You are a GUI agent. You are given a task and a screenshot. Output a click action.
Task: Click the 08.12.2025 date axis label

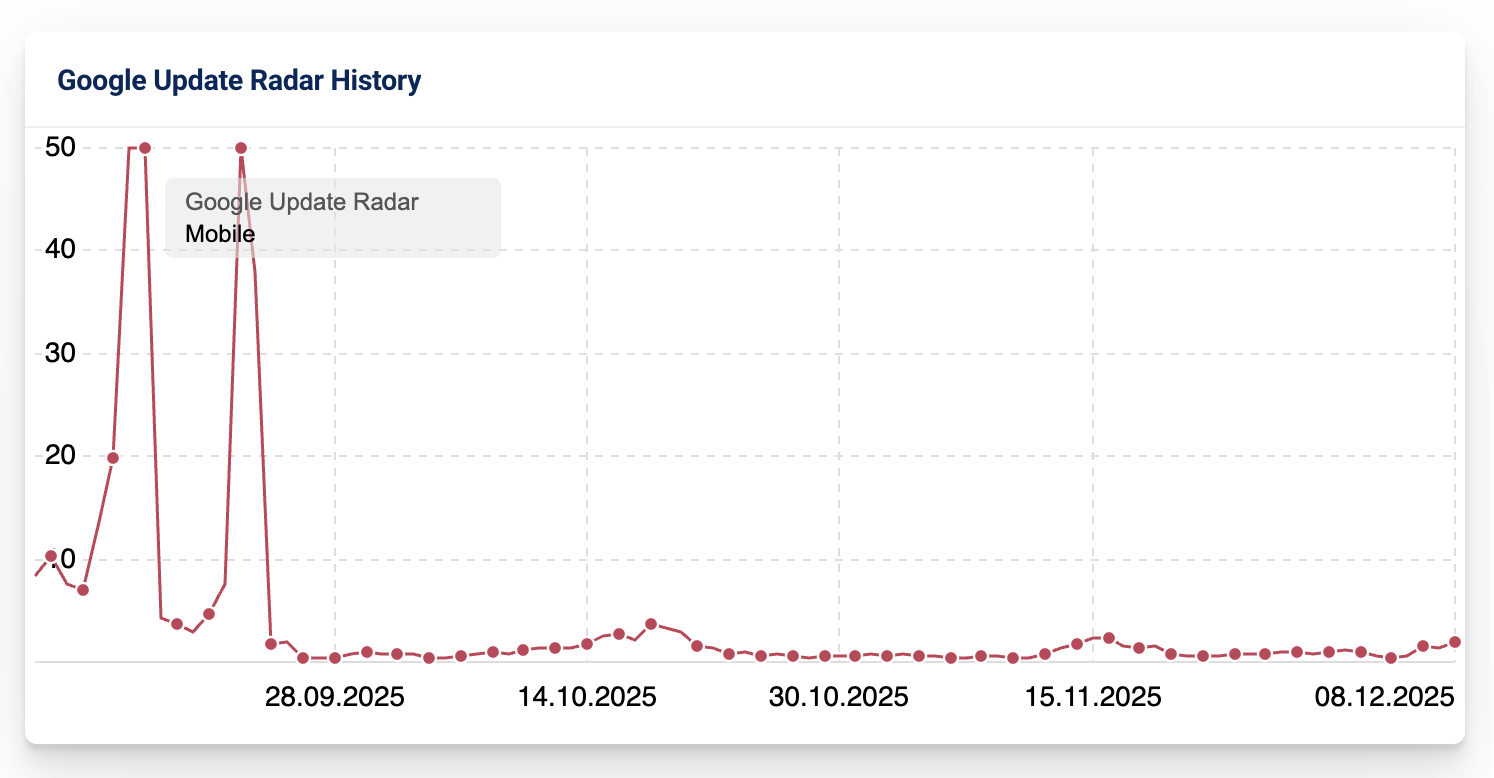tap(1384, 697)
